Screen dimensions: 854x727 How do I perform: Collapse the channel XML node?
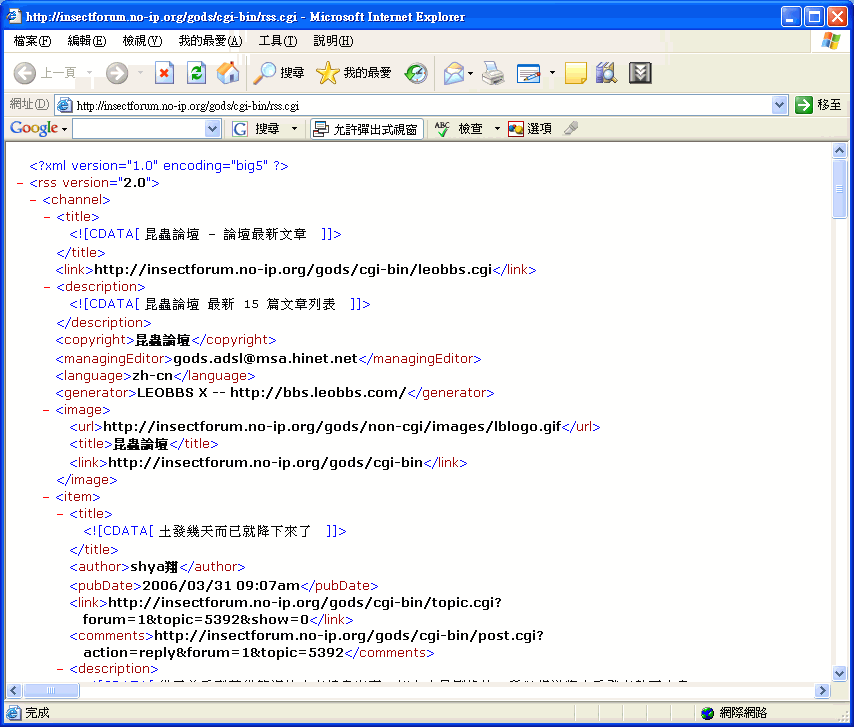(33, 200)
